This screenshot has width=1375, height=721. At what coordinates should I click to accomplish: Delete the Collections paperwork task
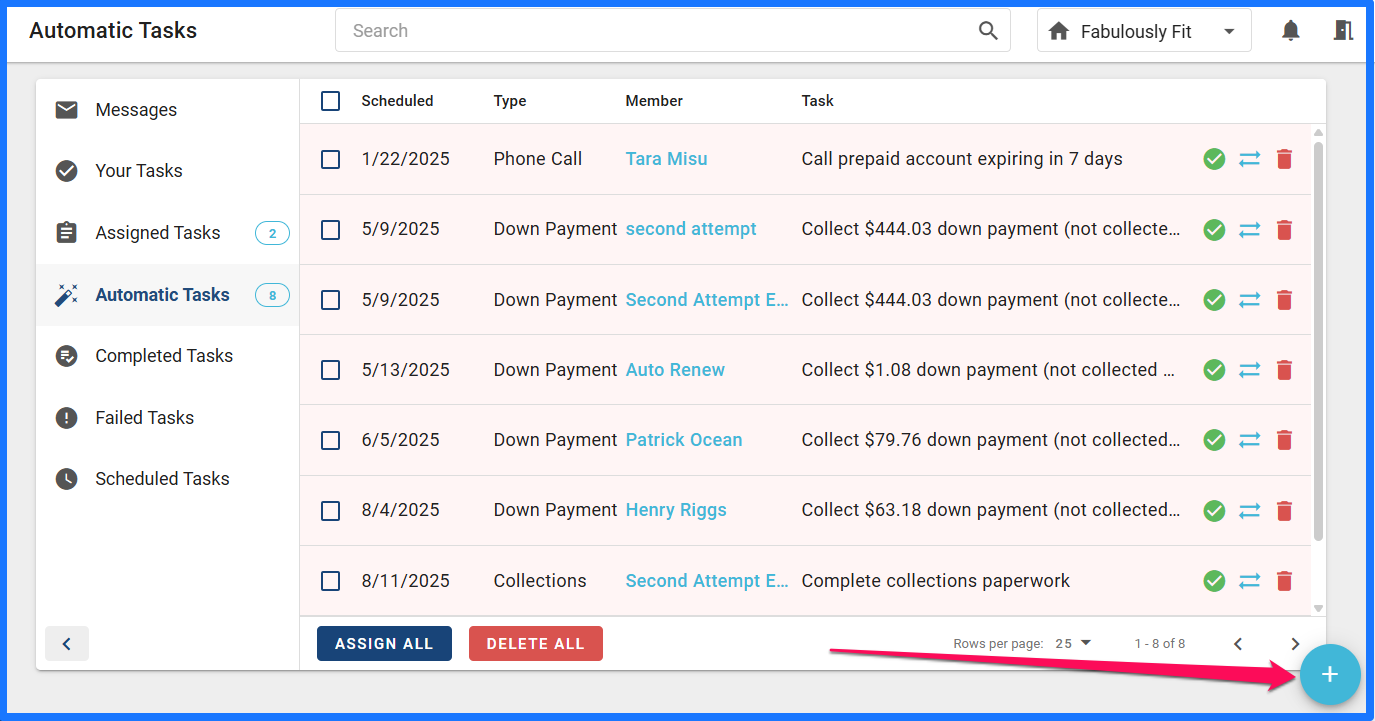(x=1285, y=581)
